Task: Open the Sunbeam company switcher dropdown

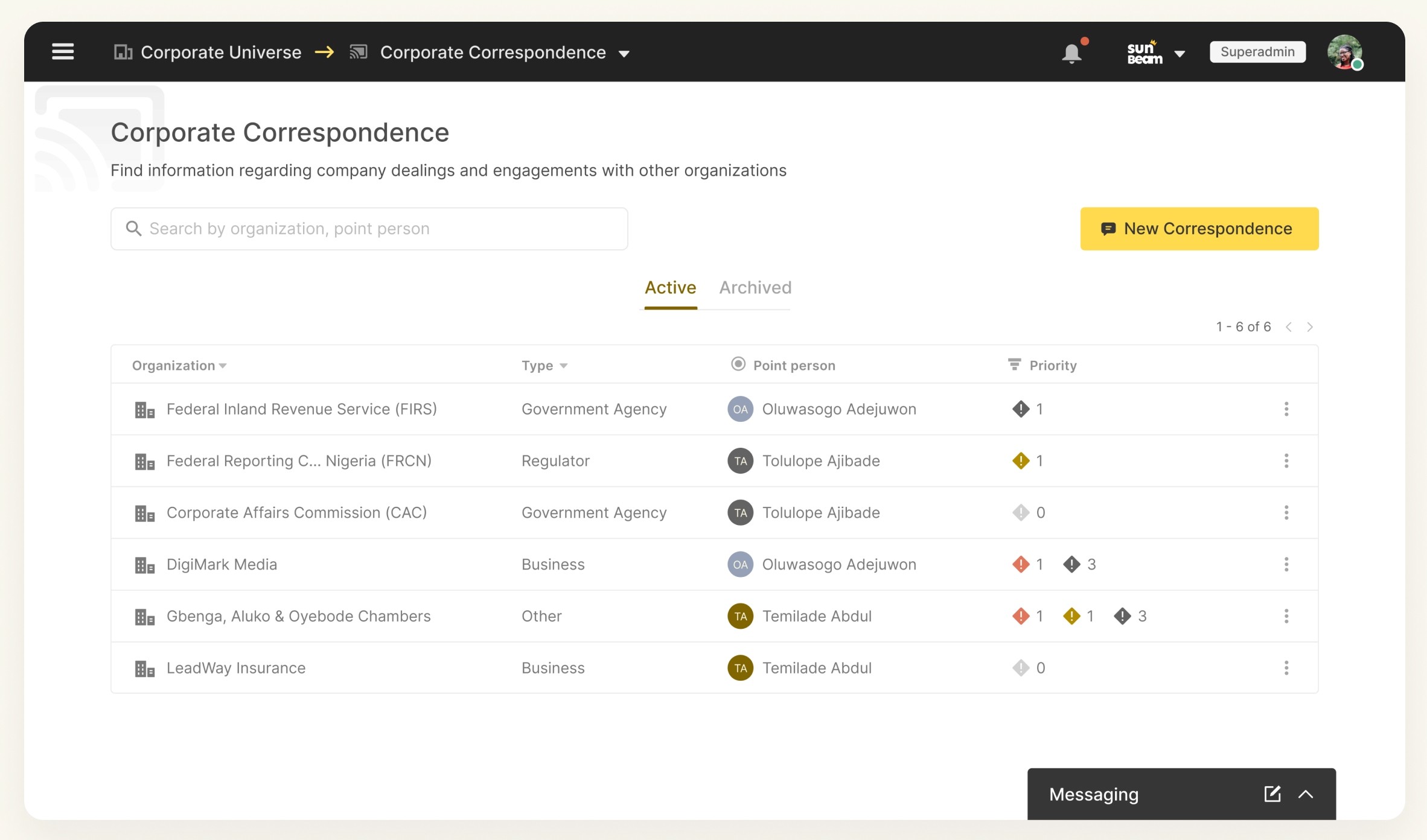Action: [x=1179, y=54]
